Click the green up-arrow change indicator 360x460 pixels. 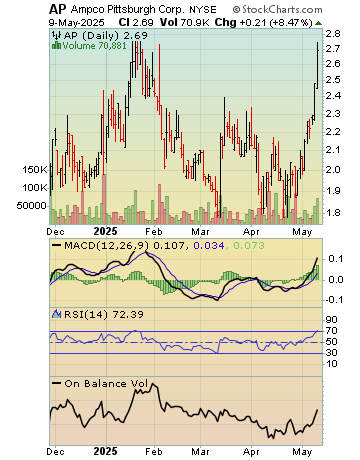318,23
